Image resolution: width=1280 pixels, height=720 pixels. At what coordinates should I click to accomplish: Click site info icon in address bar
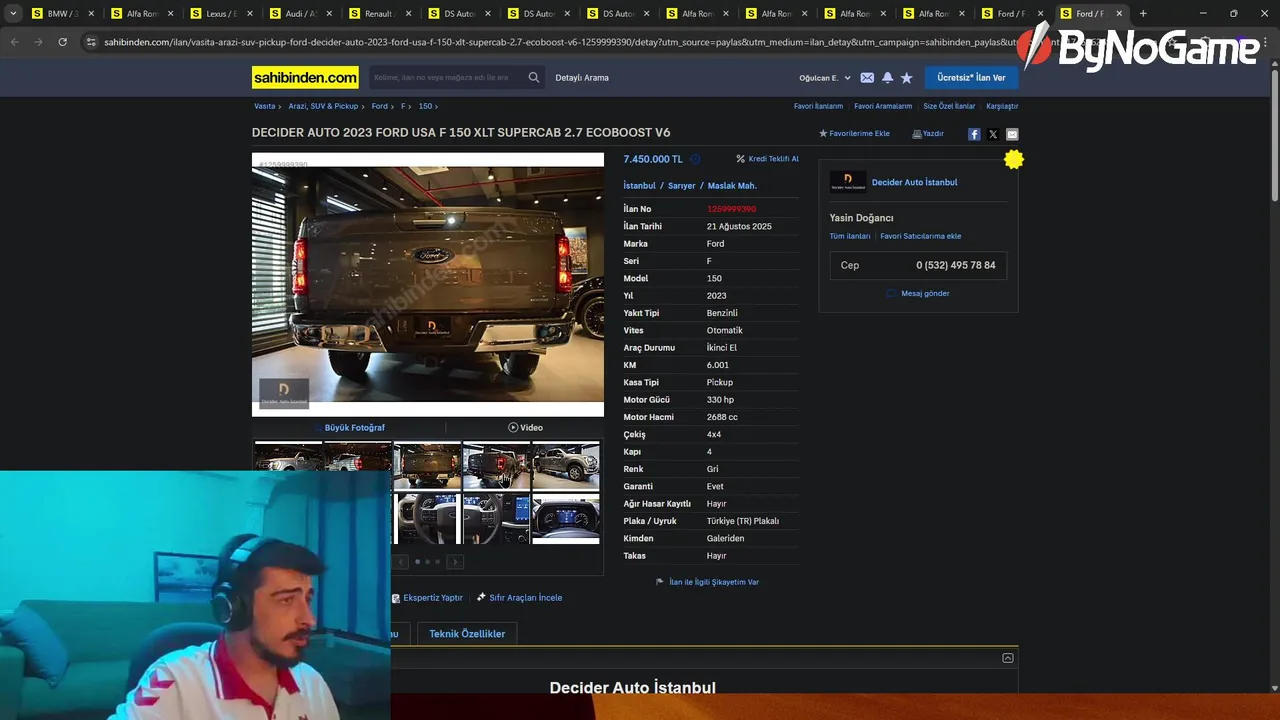(x=91, y=42)
